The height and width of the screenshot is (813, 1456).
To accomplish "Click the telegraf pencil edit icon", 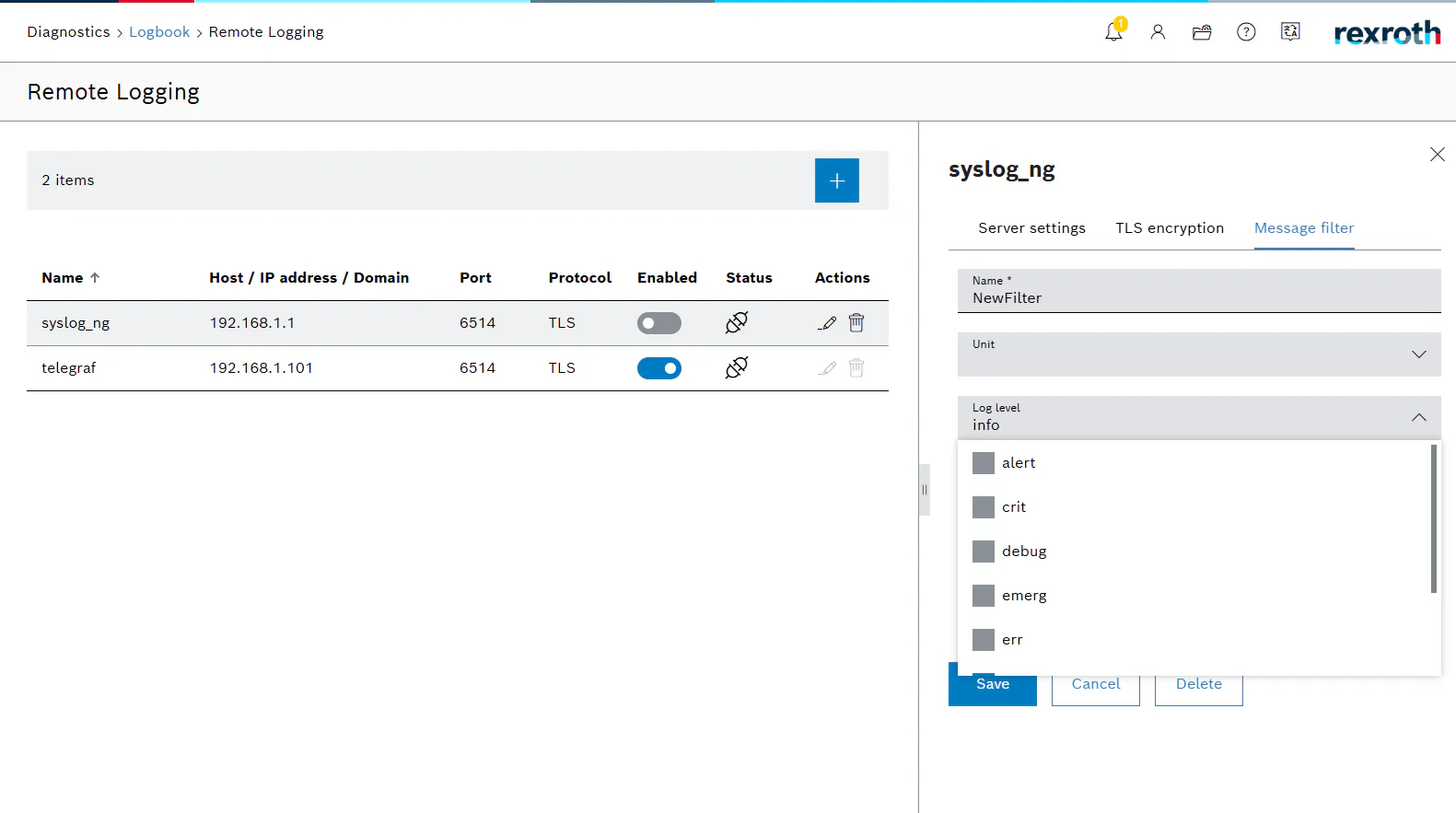I will [828, 368].
